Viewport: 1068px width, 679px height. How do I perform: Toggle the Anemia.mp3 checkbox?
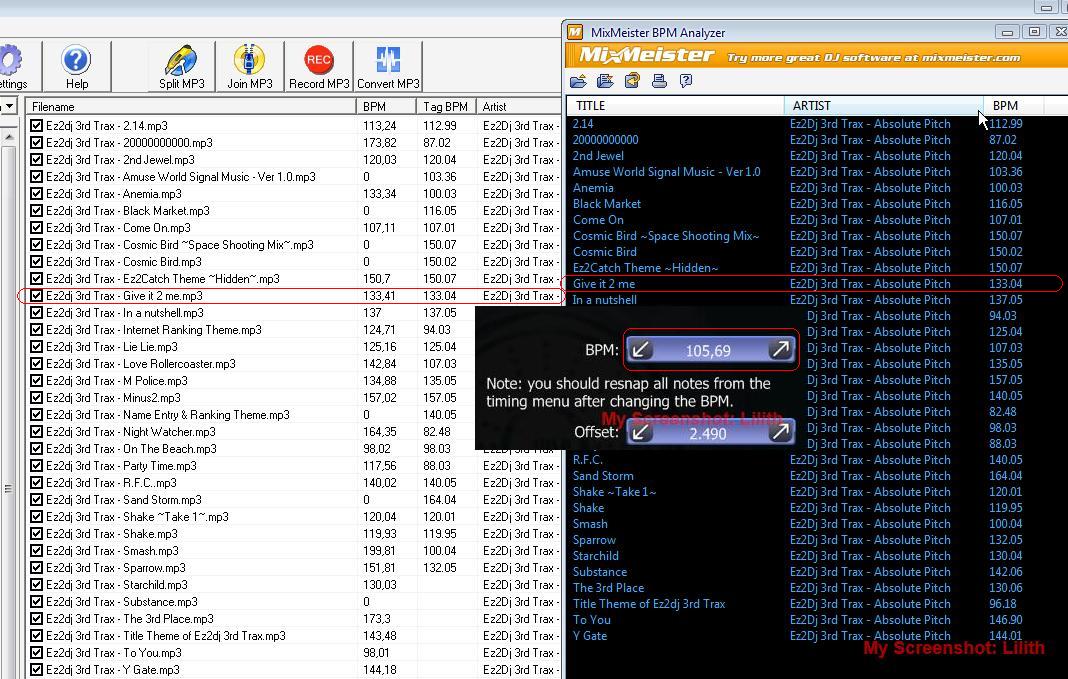coord(36,193)
